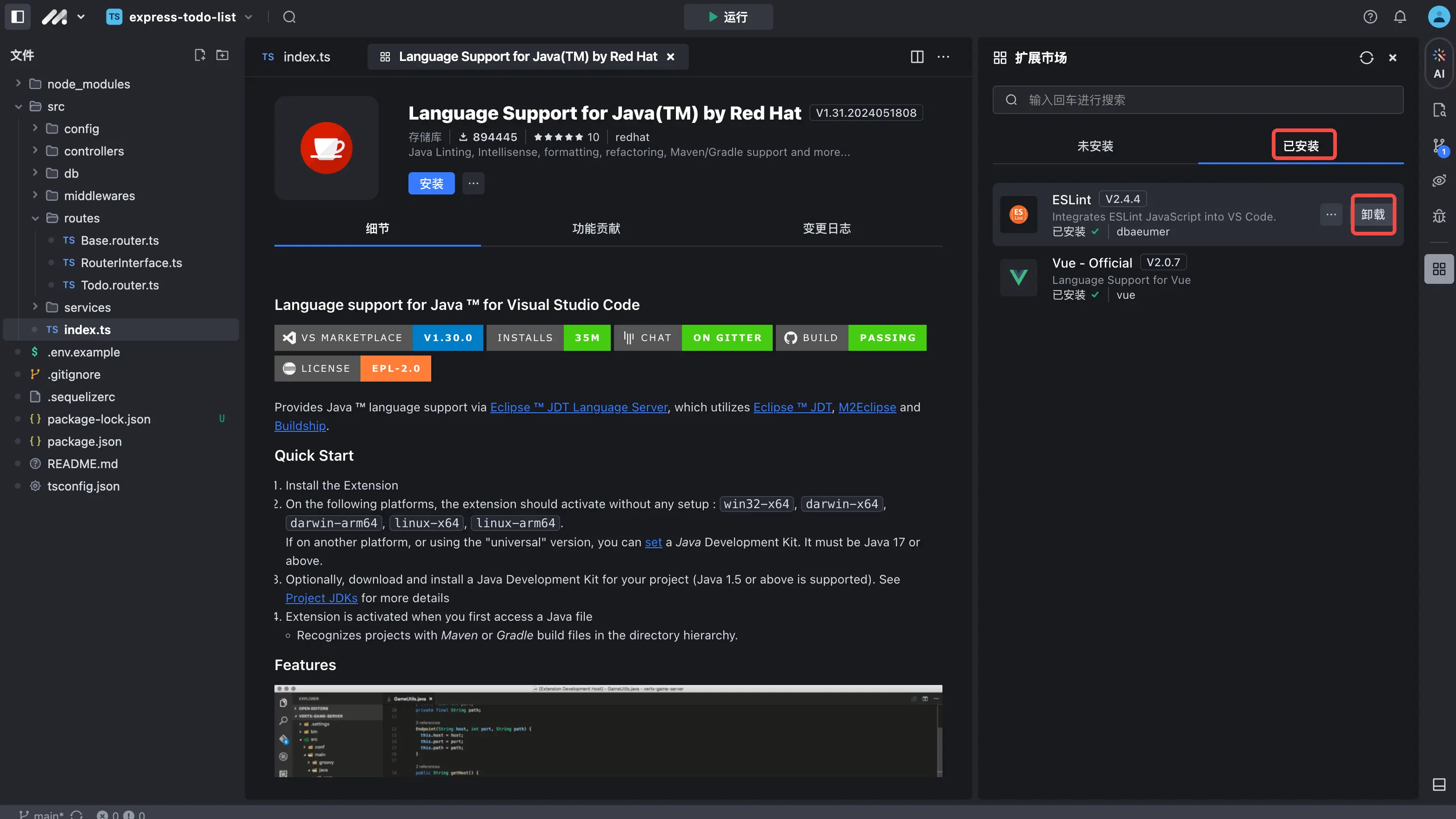Open Base.router.ts file

pos(120,241)
